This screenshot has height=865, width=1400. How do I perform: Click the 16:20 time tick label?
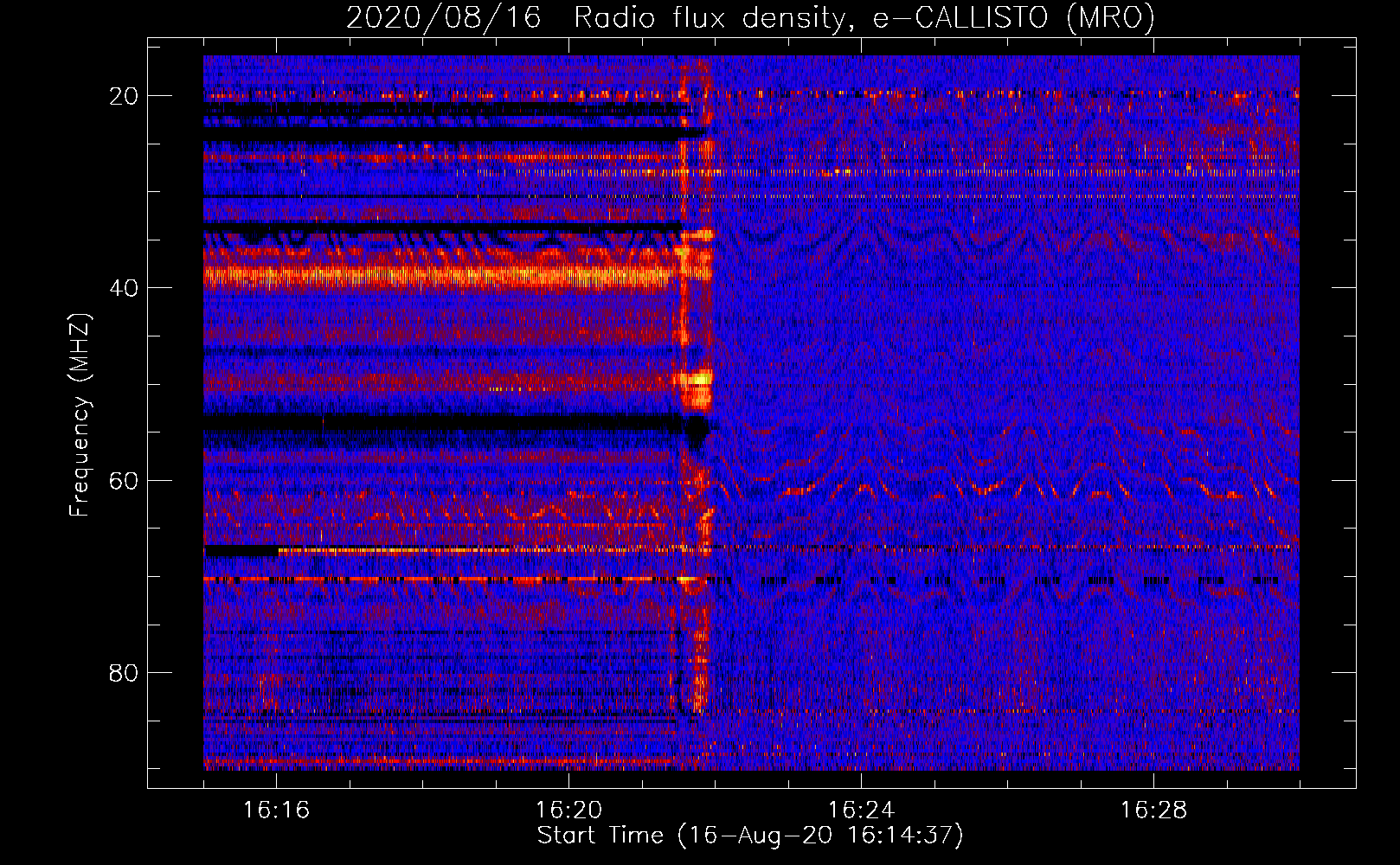coord(568,811)
